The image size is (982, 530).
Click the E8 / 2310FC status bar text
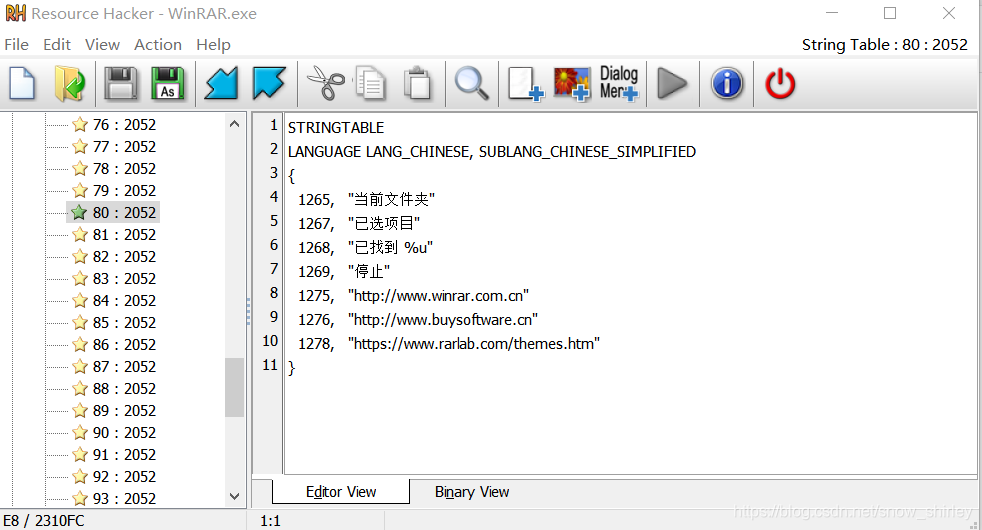point(44,521)
